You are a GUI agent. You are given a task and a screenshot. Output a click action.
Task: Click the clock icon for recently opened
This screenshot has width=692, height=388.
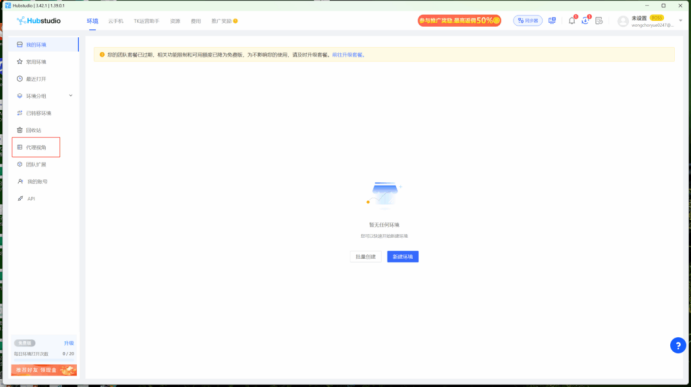(x=19, y=79)
